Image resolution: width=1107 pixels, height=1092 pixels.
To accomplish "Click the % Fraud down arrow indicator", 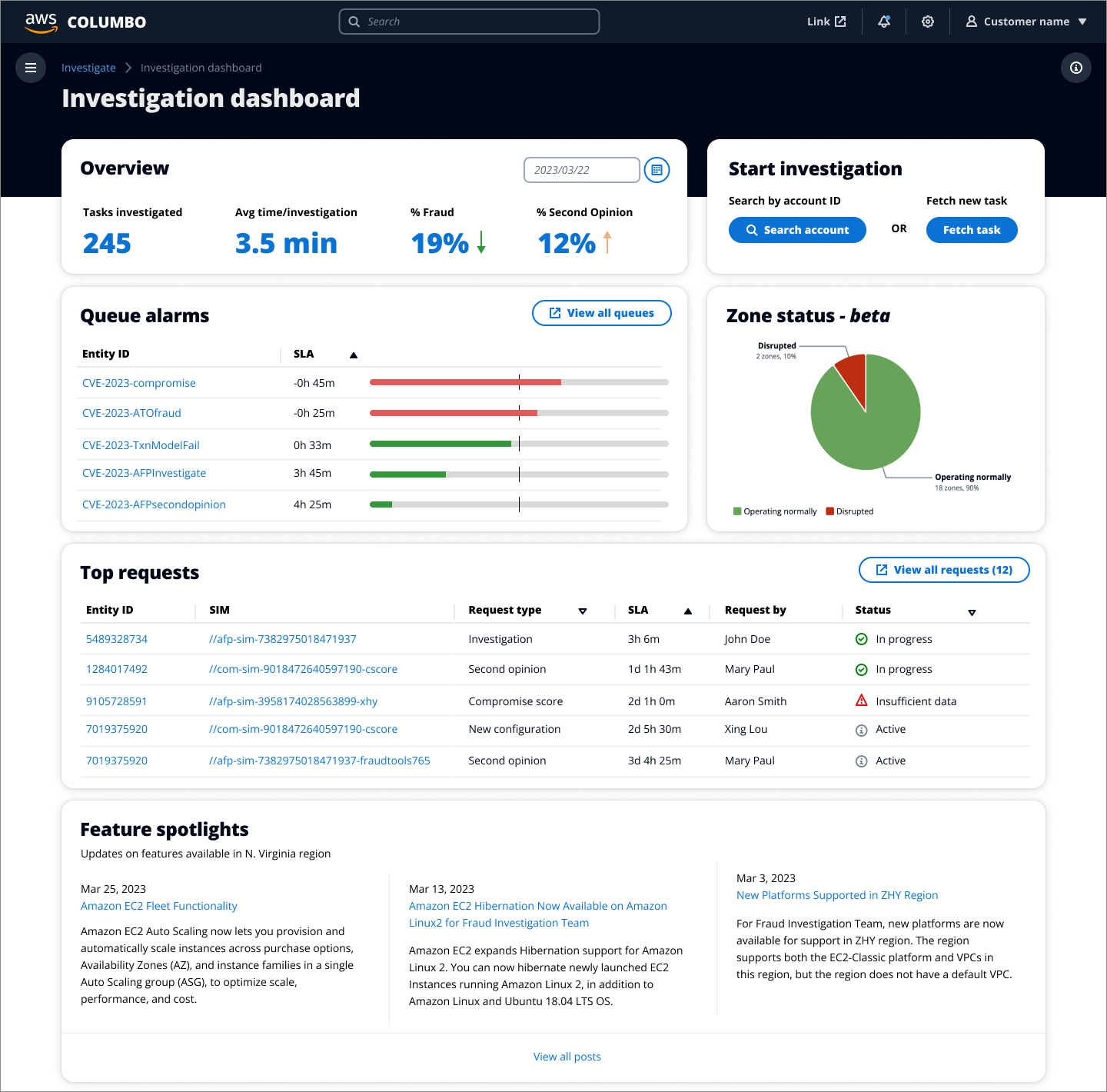I will 481,242.
